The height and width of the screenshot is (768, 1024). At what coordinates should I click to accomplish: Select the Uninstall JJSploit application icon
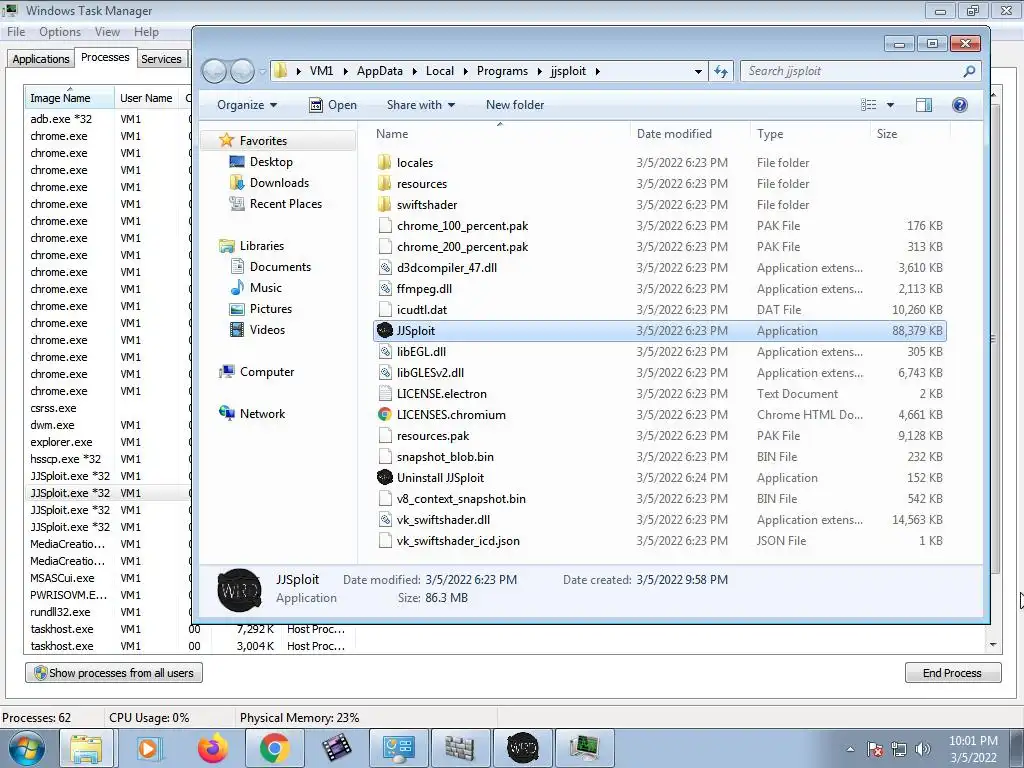click(385, 477)
